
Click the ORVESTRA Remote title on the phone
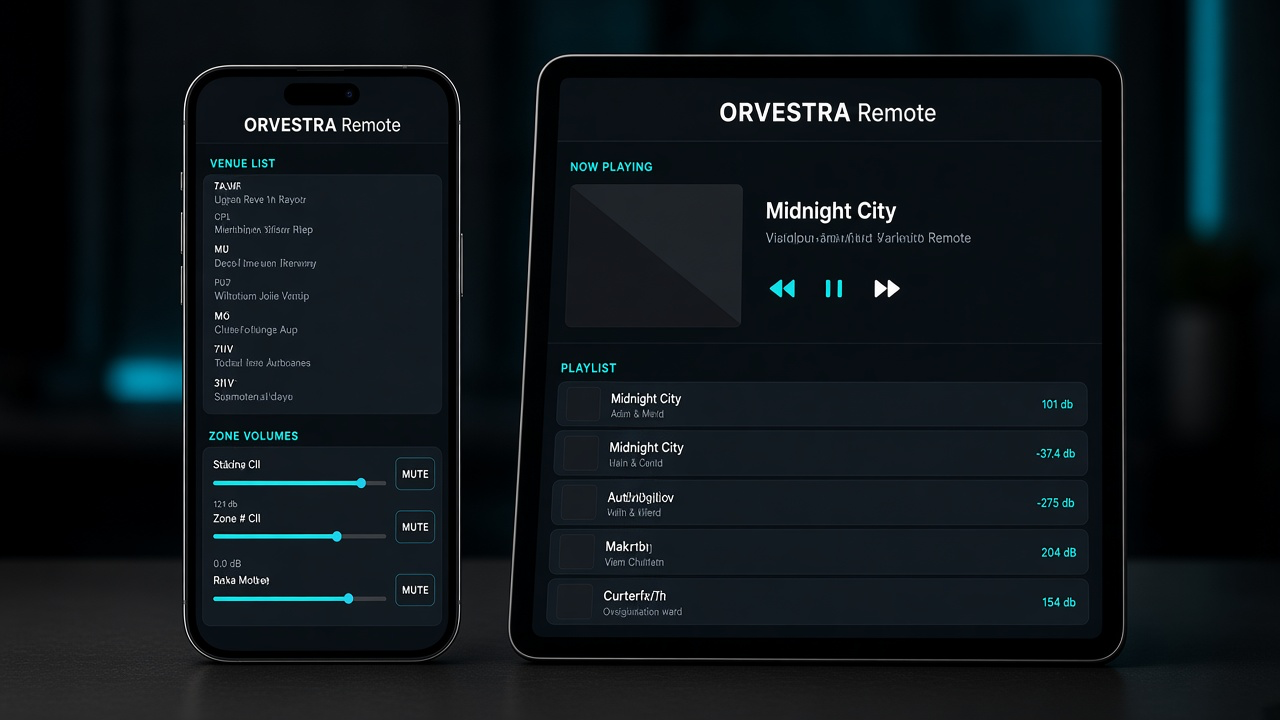[x=322, y=125]
